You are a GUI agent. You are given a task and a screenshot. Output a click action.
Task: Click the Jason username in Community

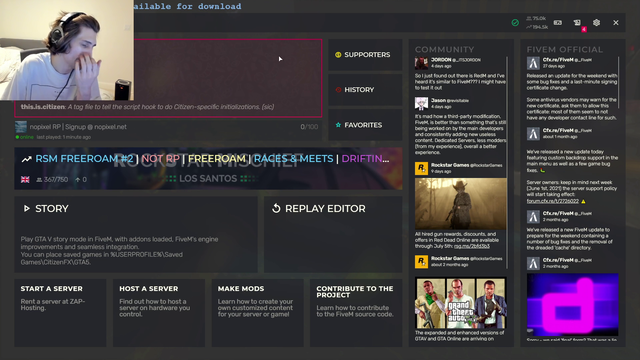[438, 100]
